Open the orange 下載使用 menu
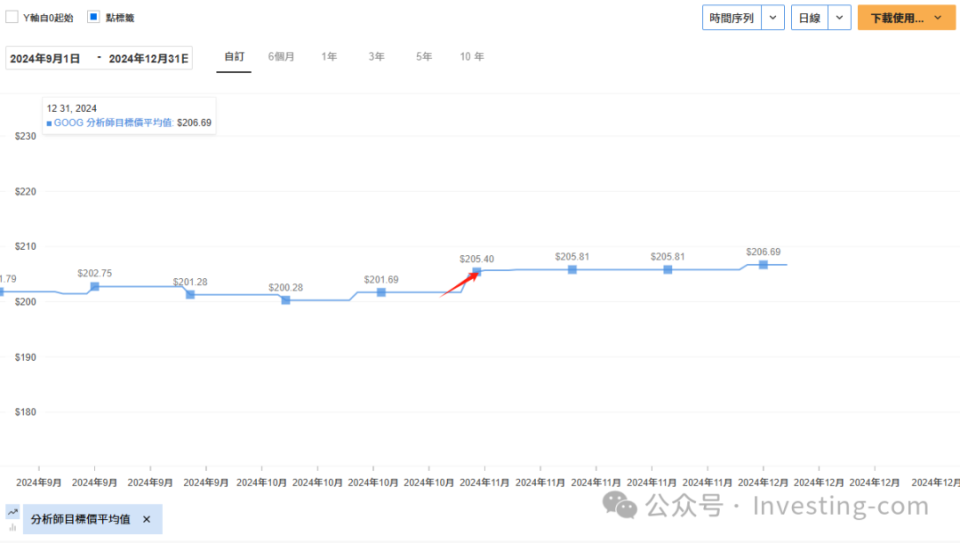Screen dimensions: 960x543 point(906,18)
